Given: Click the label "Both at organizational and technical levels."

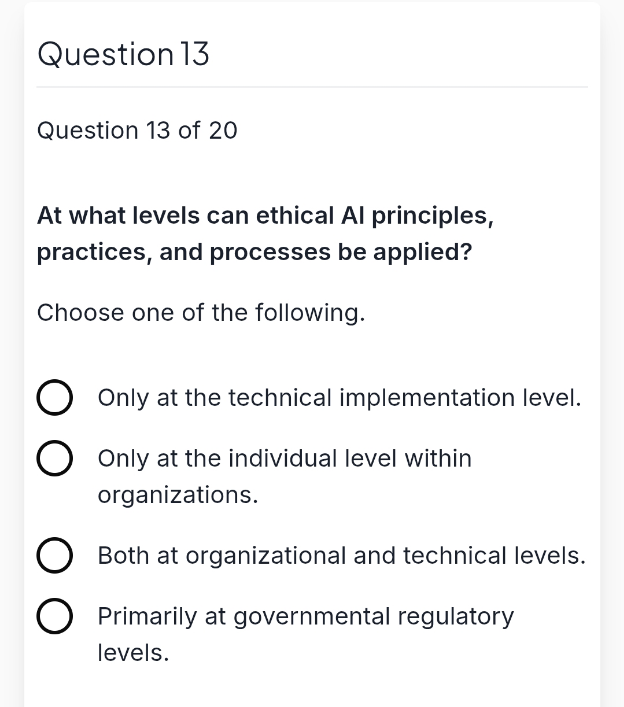Looking at the screenshot, I should point(342,556).
